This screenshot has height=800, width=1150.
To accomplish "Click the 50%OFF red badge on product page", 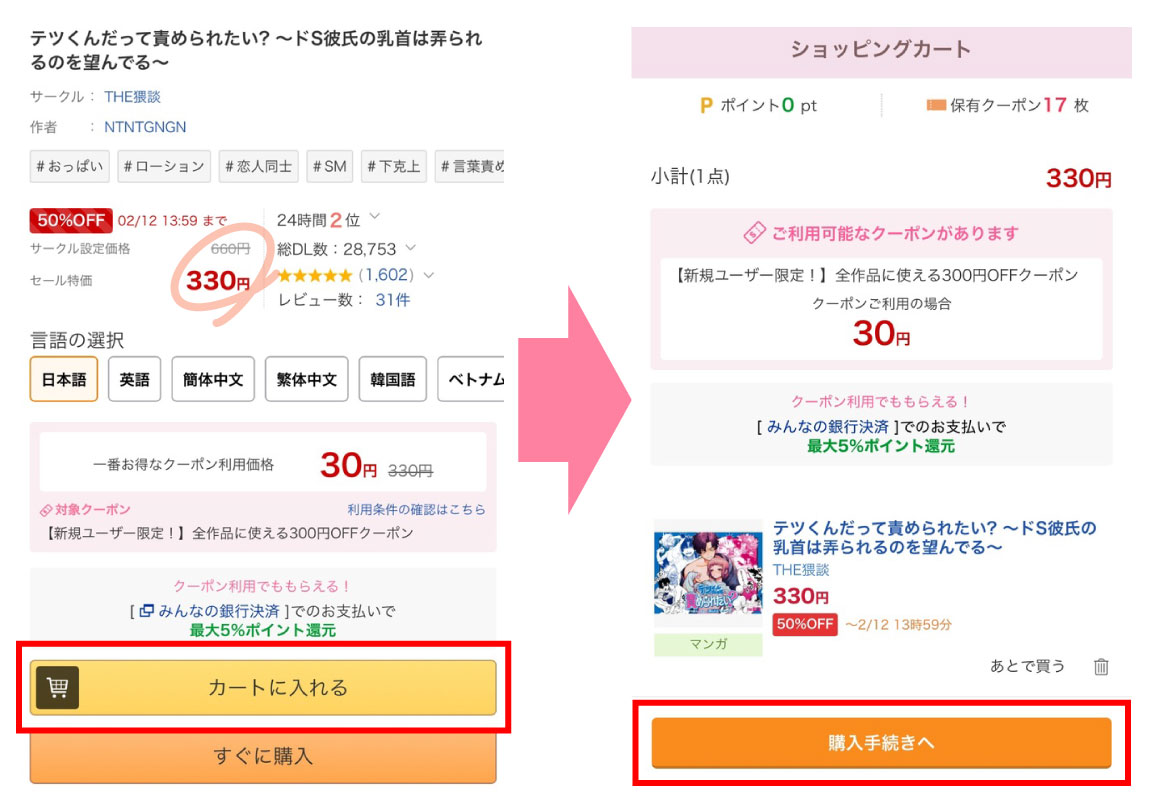I will click(x=70, y=220).
